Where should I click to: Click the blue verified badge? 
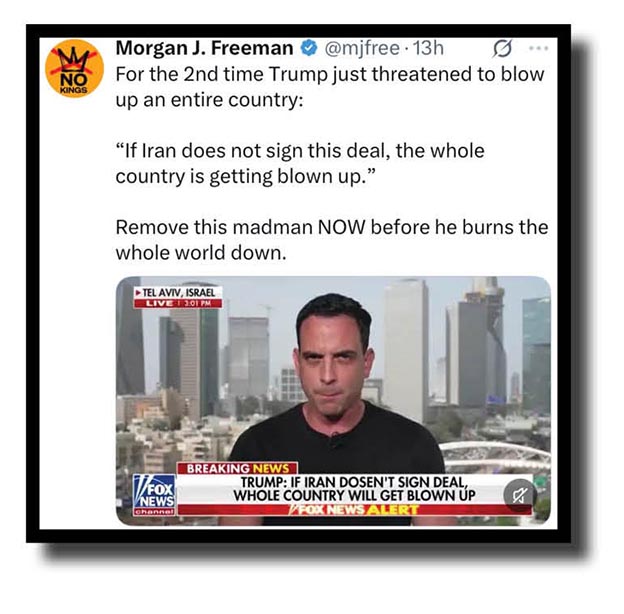pos(309,48)
